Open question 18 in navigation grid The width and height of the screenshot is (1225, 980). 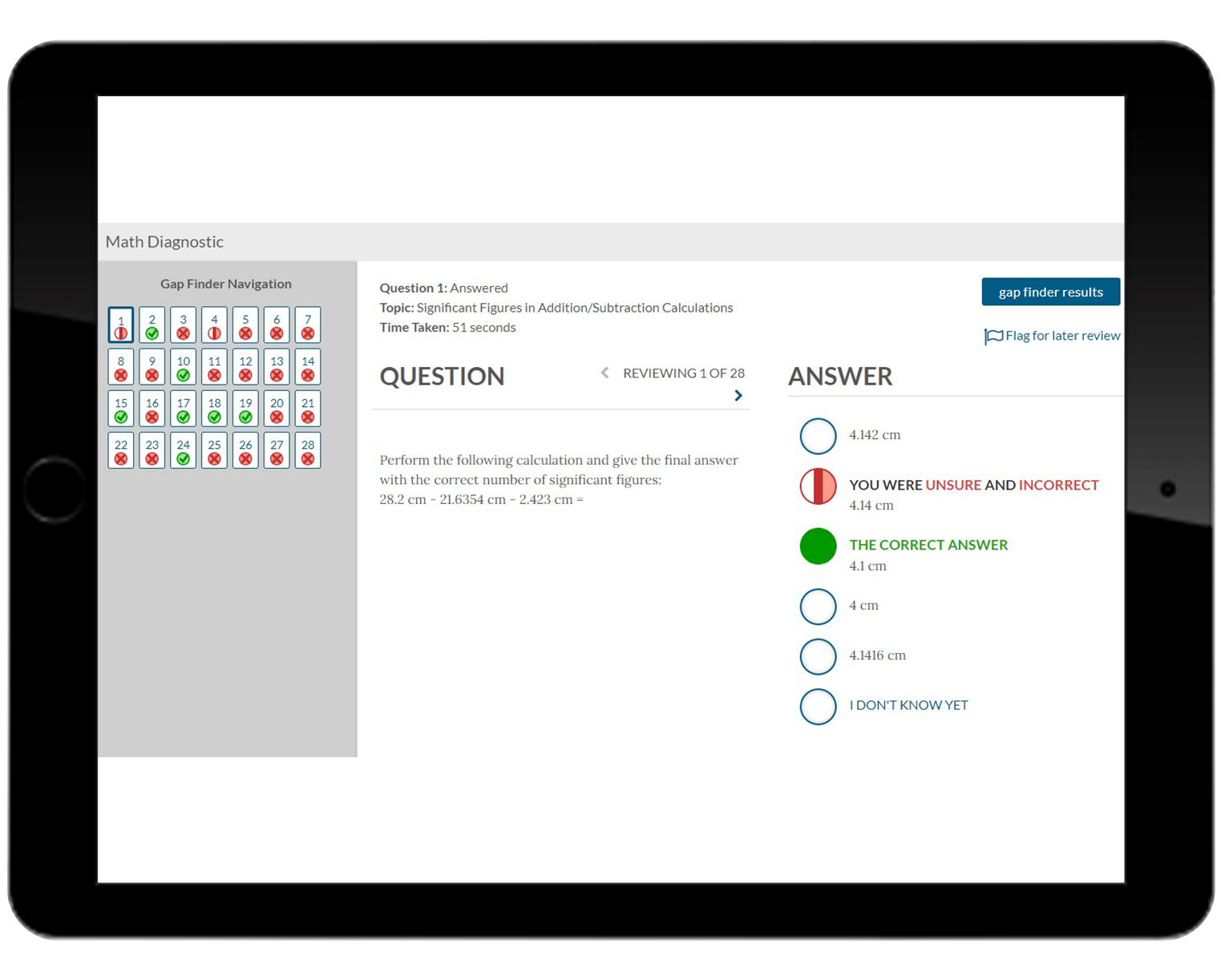(x=214, y=409)
